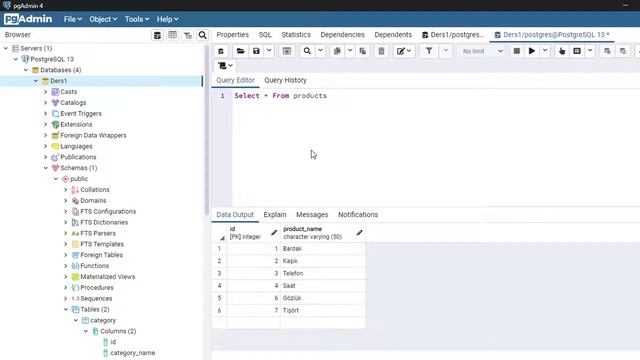
Task: Expand the Casts tree node
Action: click(x=46, y=92)
